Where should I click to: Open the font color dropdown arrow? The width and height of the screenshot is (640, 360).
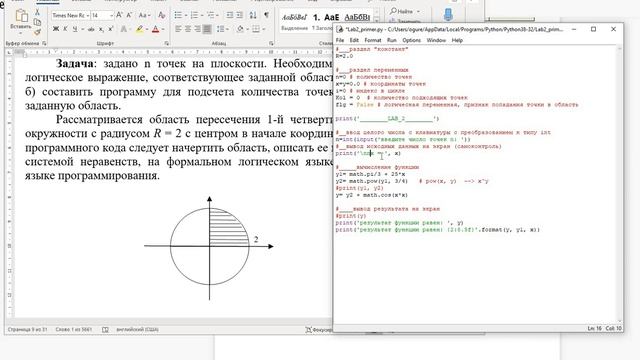coord(162,29)
